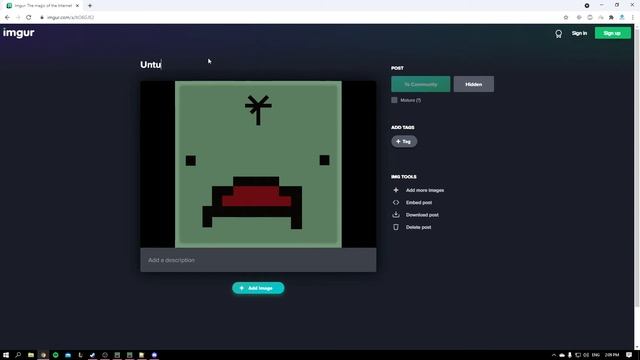Click the imgur URL in the address bar
This screenshot has height=360, width=640.
click(x=70, y=18)
